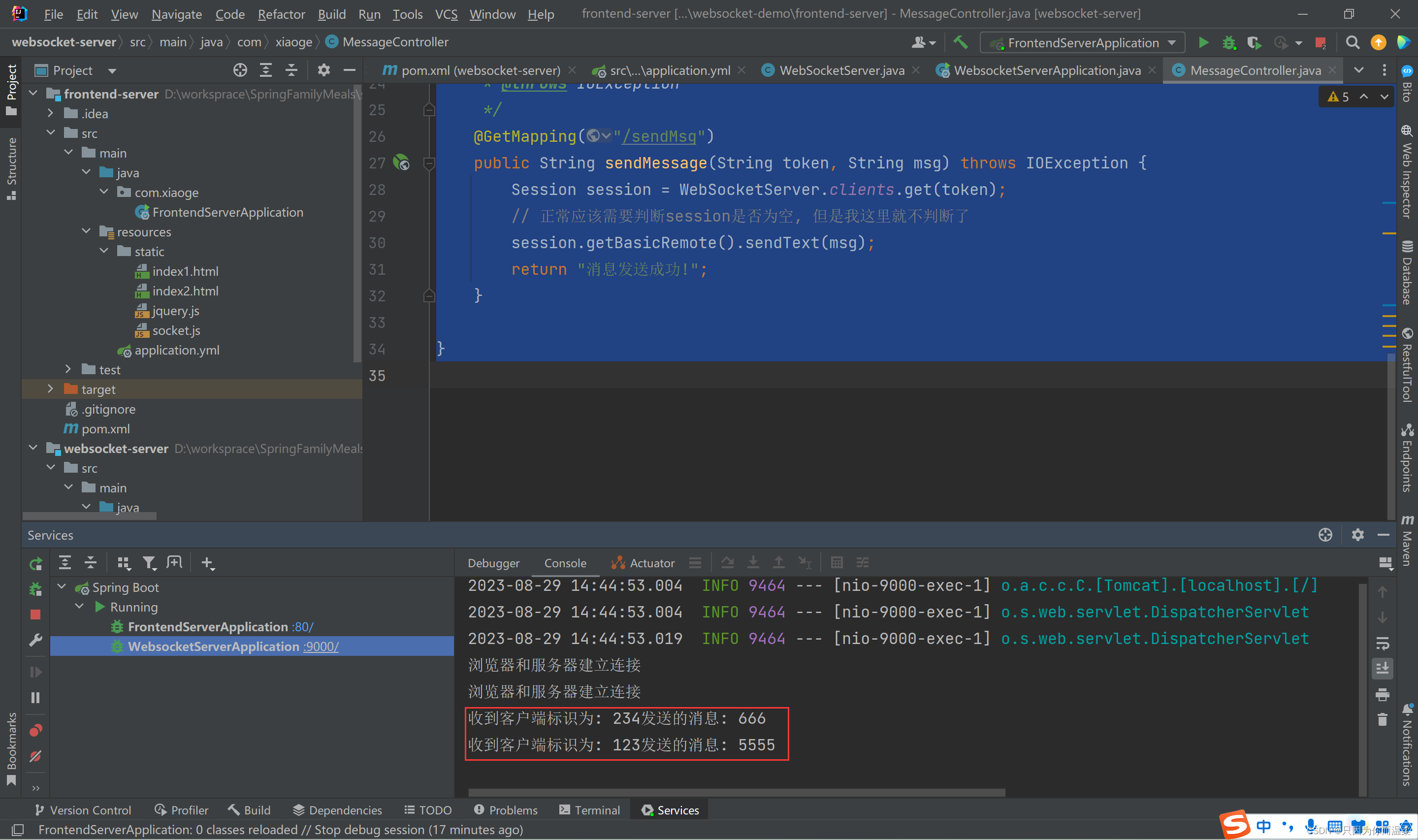This screenshot has height=840, width=1418.
Task: Expand the .idea folder
Action: click(x=51, y=113)
